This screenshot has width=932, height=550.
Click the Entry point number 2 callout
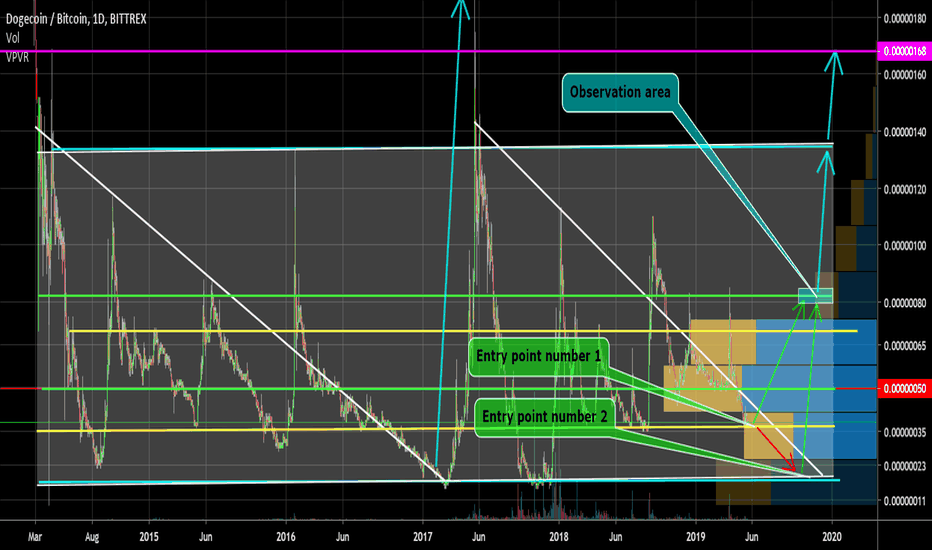[544, 417]
